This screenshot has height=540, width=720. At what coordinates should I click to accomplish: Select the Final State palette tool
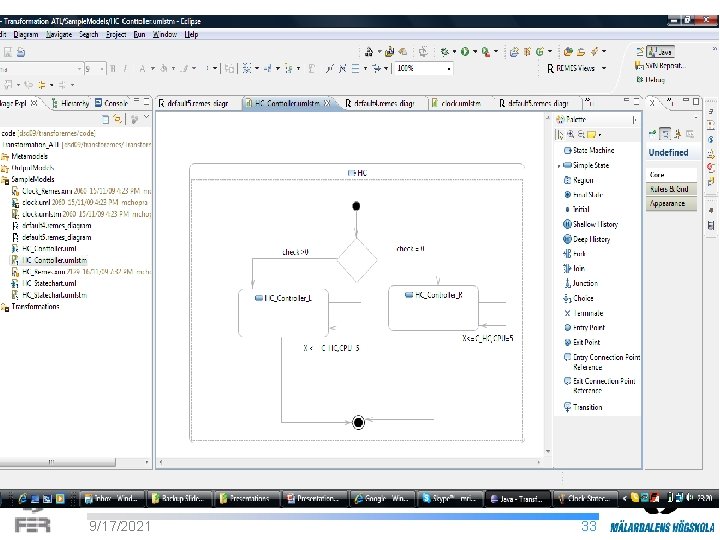[x=583, y=195]
